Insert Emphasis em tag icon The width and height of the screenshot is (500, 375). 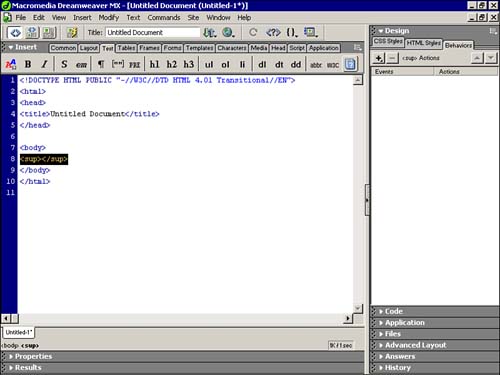(81, 65)
